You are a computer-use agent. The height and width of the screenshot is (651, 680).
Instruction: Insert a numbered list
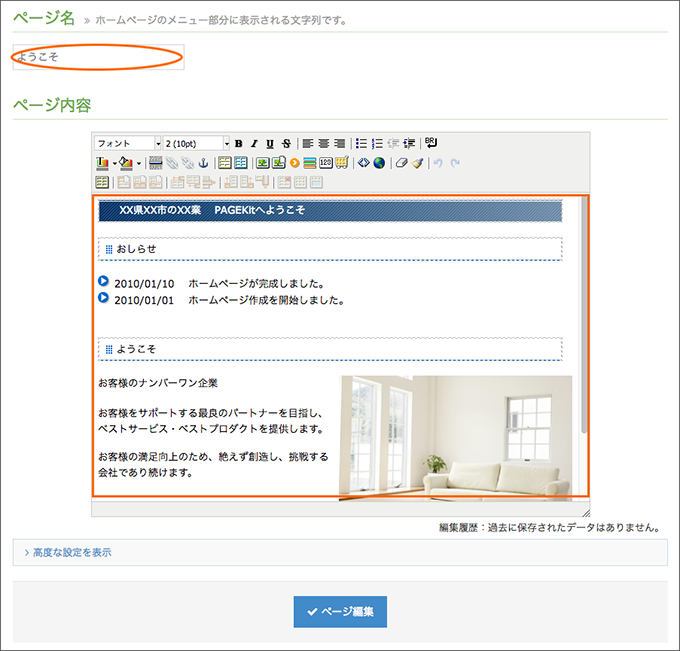click(x=377, y=144)
